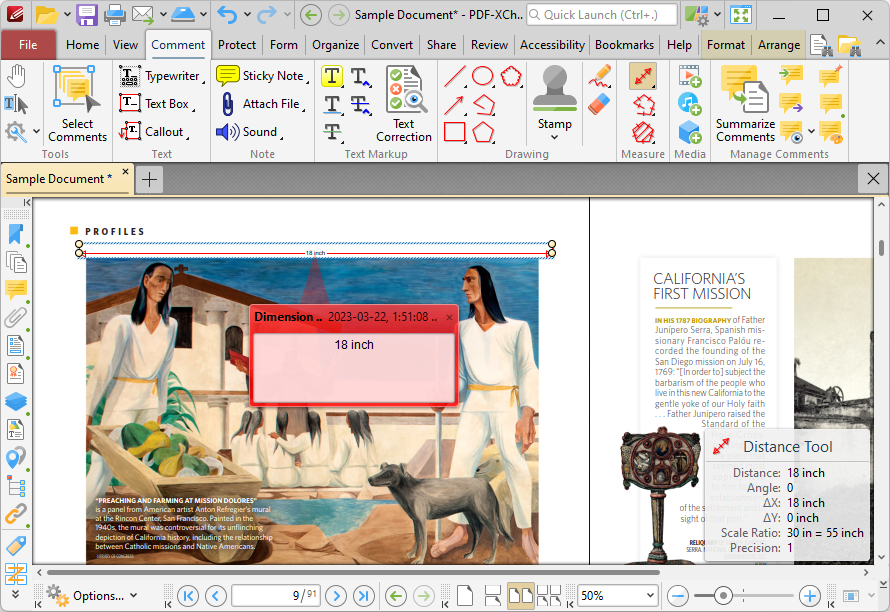The image size is (890, 612).
Task: Open the File menu
Action: click(x=28, y=45)
